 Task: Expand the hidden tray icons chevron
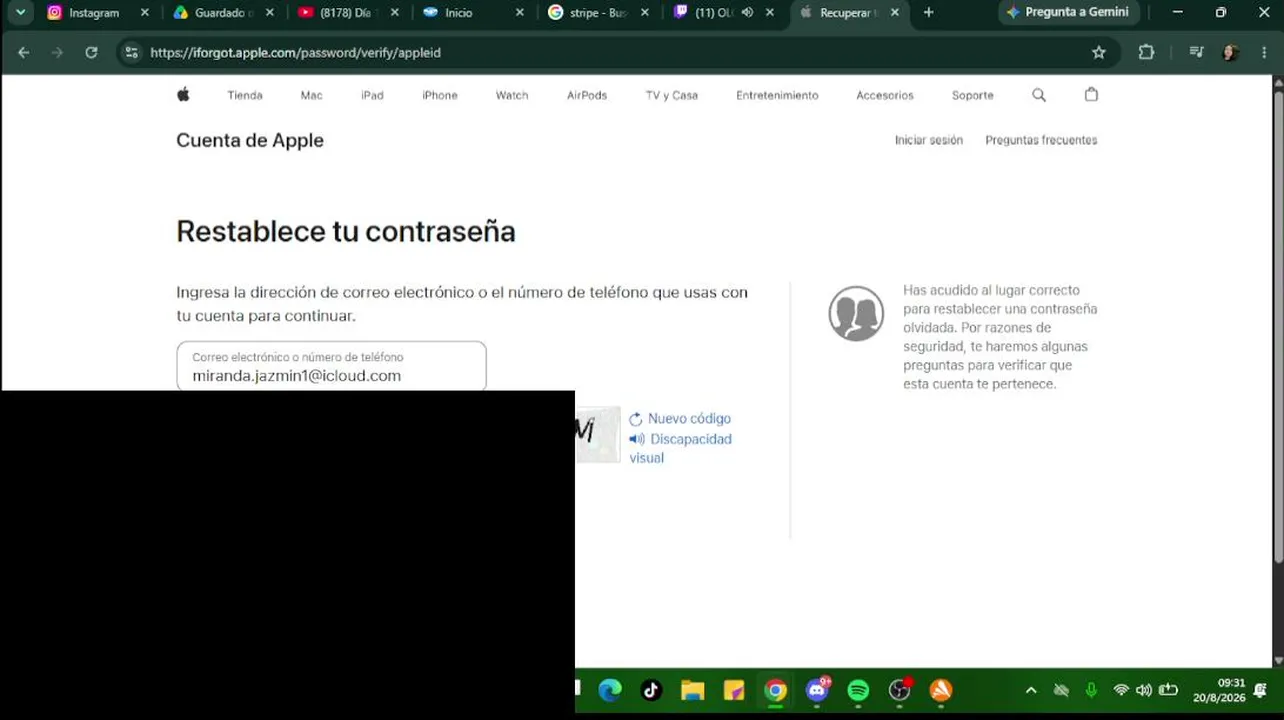coord(1031,690)
